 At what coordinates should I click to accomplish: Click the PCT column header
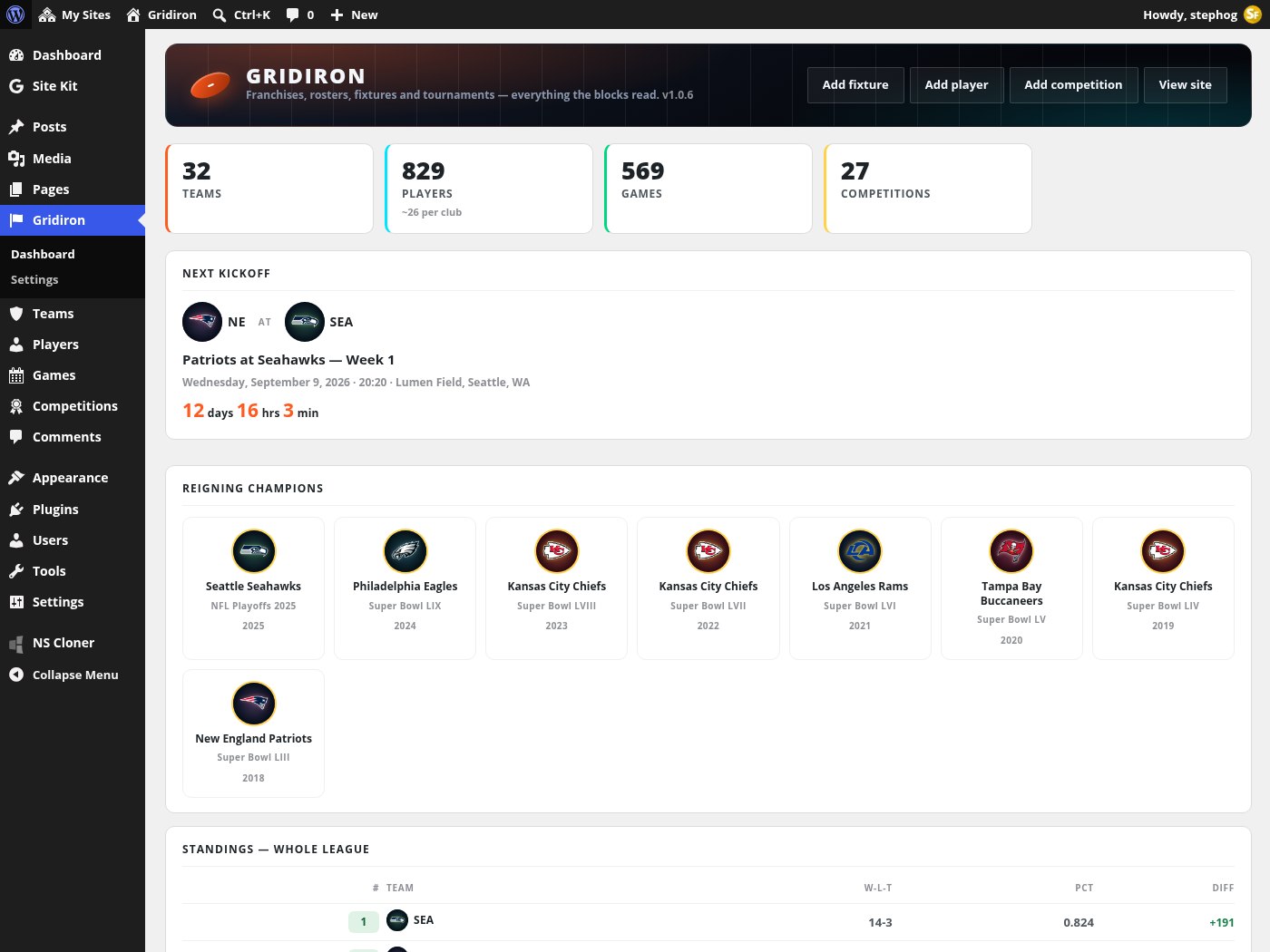[1084, 888]
